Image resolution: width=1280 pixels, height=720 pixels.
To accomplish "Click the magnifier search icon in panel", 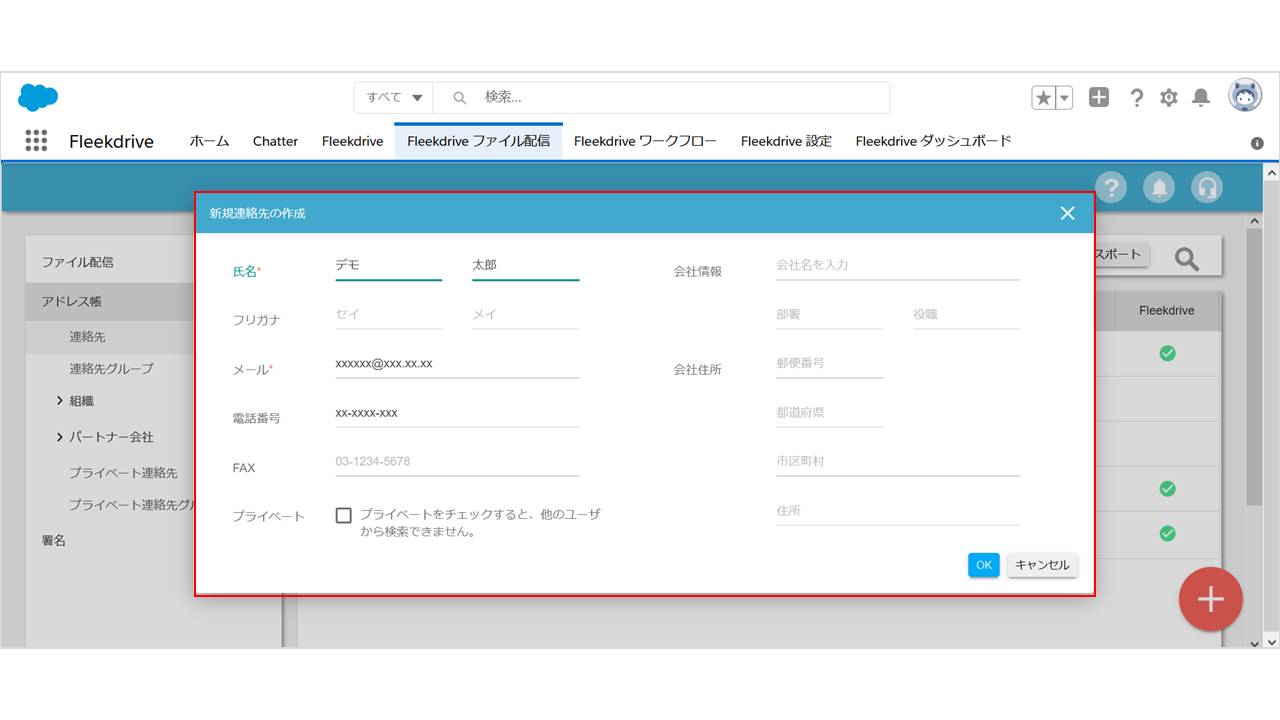I will [x=1187, y=259].
